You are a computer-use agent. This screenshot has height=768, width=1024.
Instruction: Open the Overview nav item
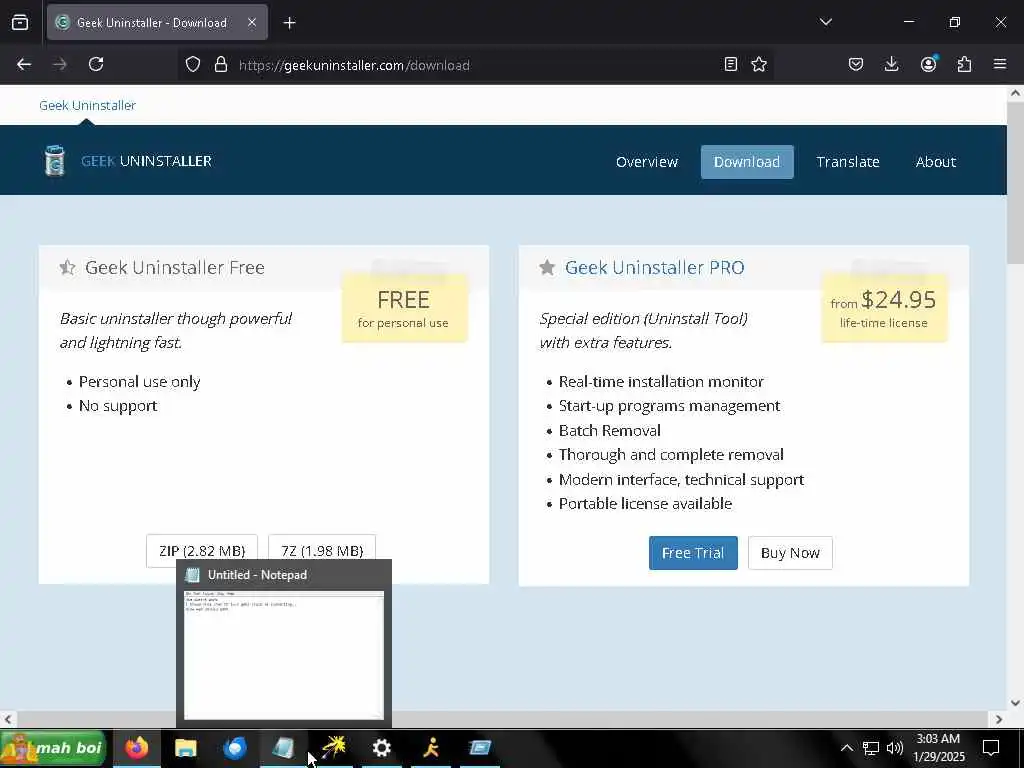click(647, 162)
